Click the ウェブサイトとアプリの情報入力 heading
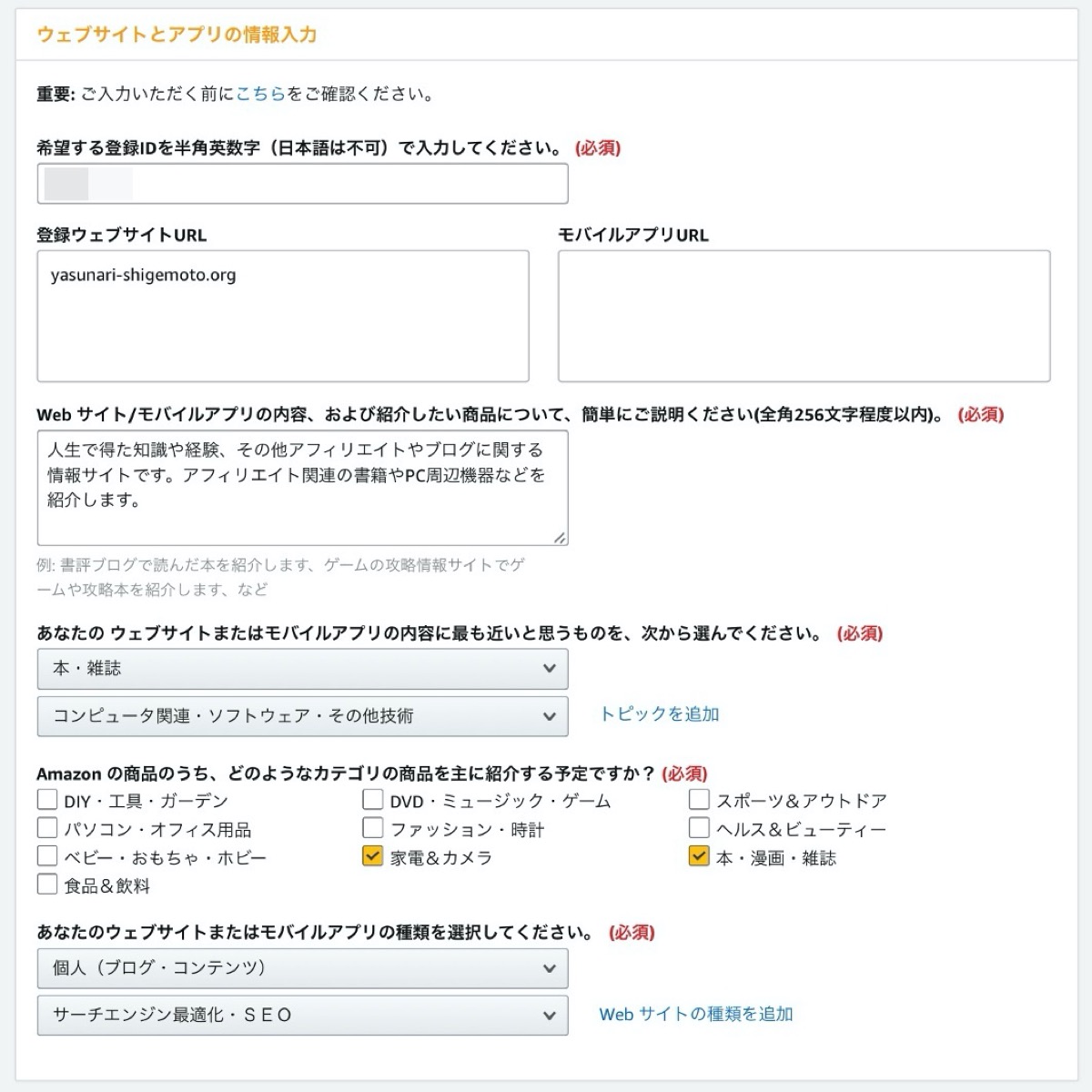 (x=177, y=35)
